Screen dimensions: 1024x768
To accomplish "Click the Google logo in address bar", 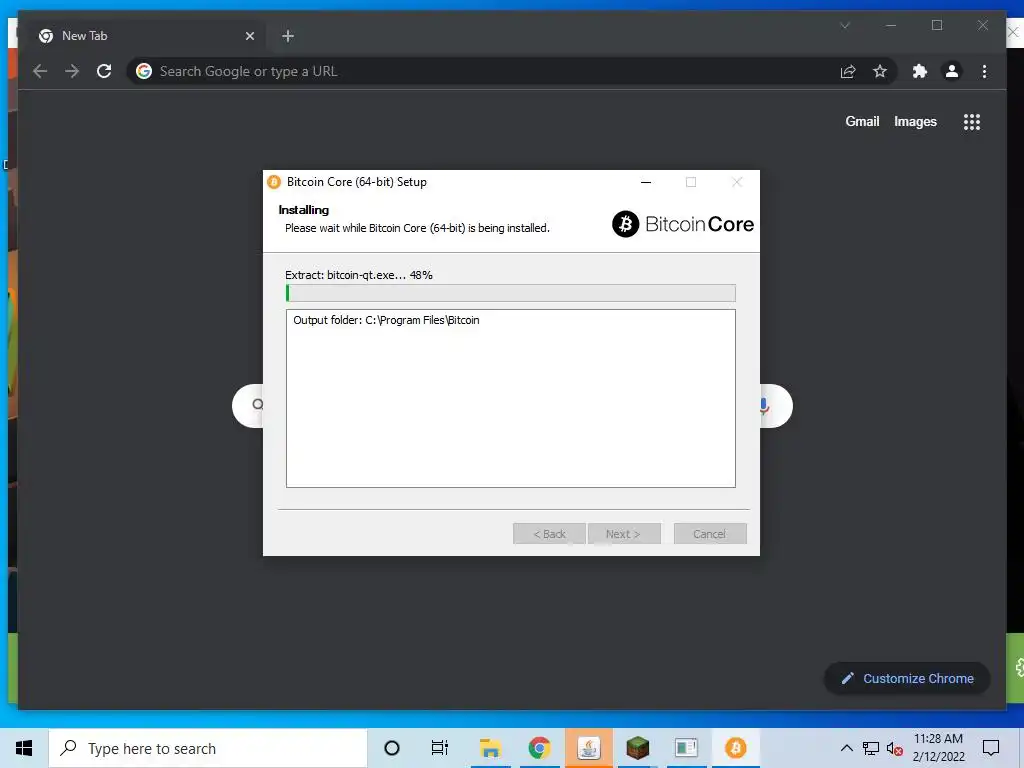I will point(144,71).
